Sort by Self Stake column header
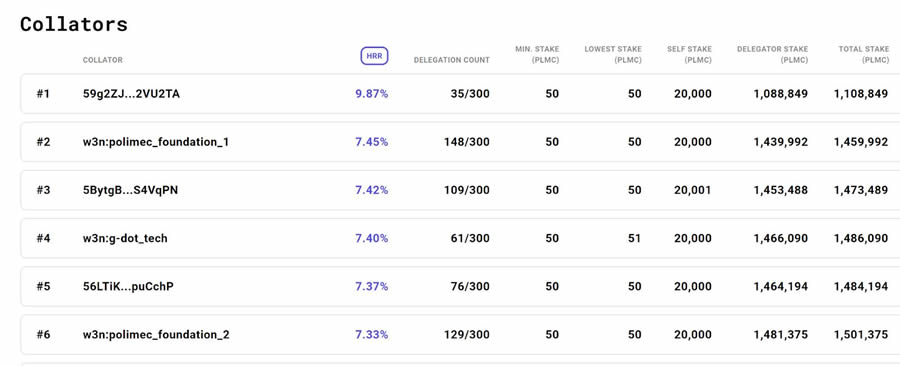Image resolution: width=900 pixels, height=366 pixels. point(689,54)
